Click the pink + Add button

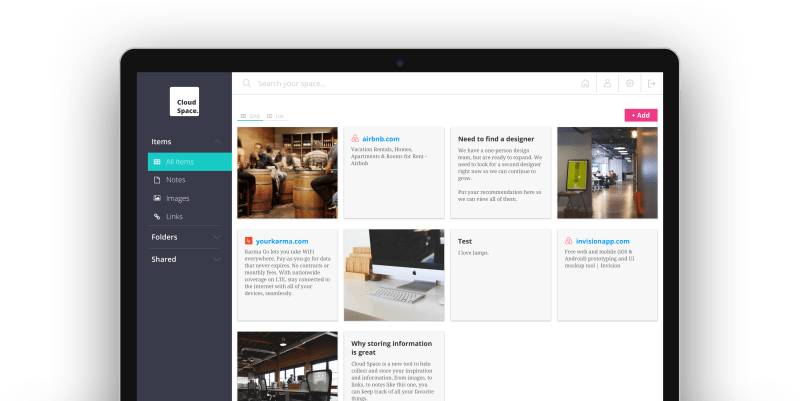tap(641, 115)
